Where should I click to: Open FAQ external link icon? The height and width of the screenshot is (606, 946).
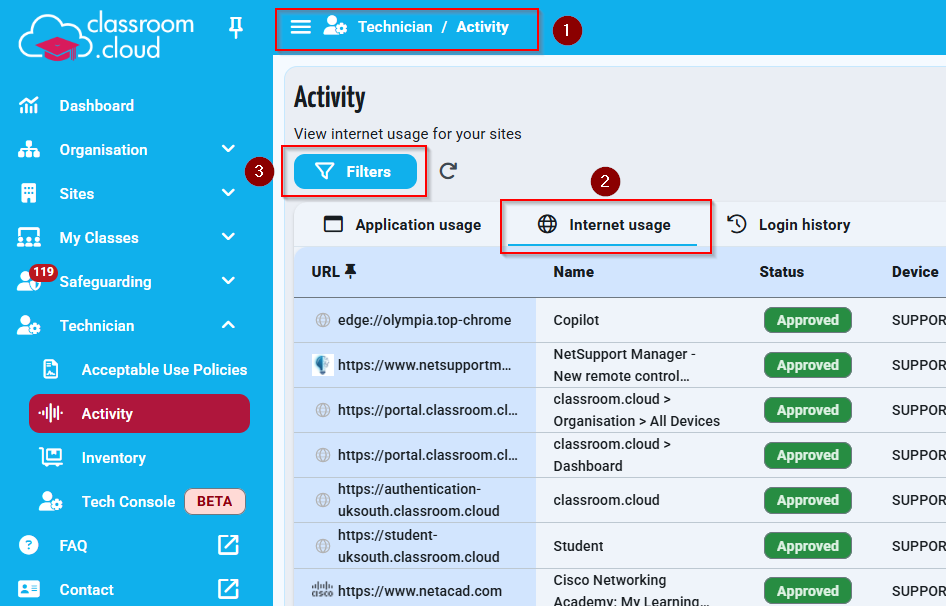[x=228, y=545]
